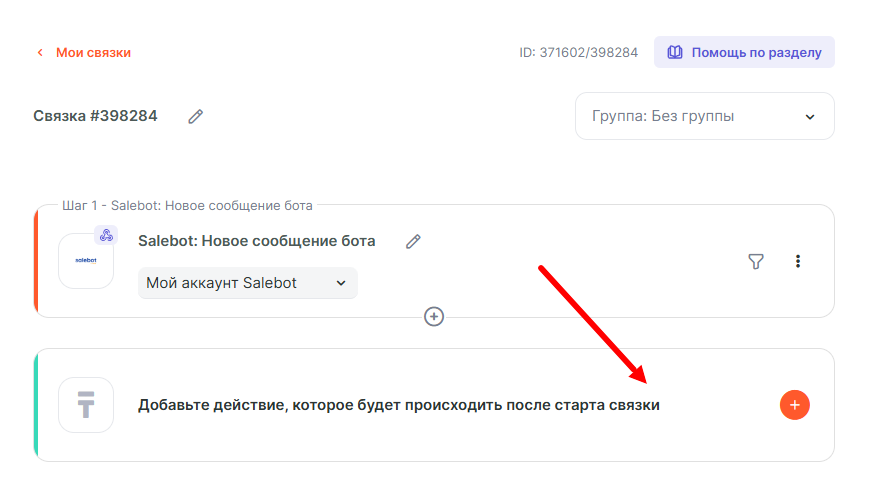892x492 pixels.
Task: Edit name with pencil next to Связка #398284
Action: click(x=196, y=117)
